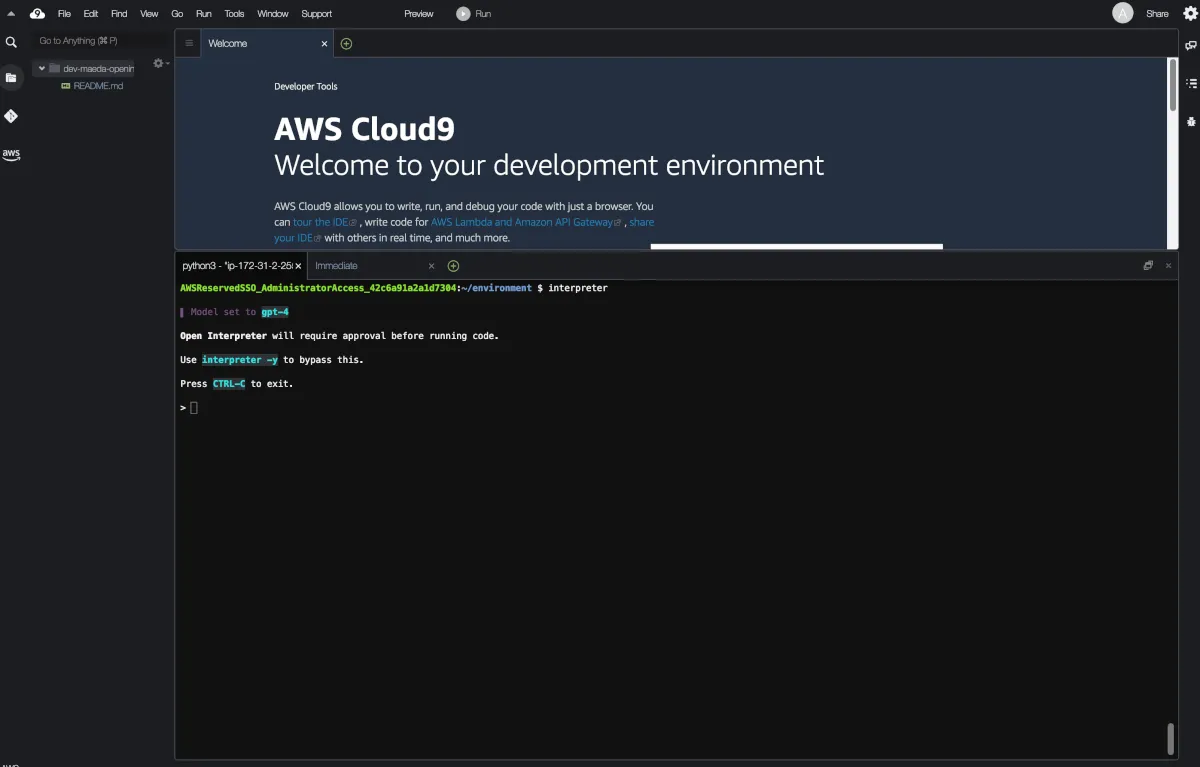Maximize the terminal pane toggle icon
1200x767 pixels.
tap(1148, 266)
